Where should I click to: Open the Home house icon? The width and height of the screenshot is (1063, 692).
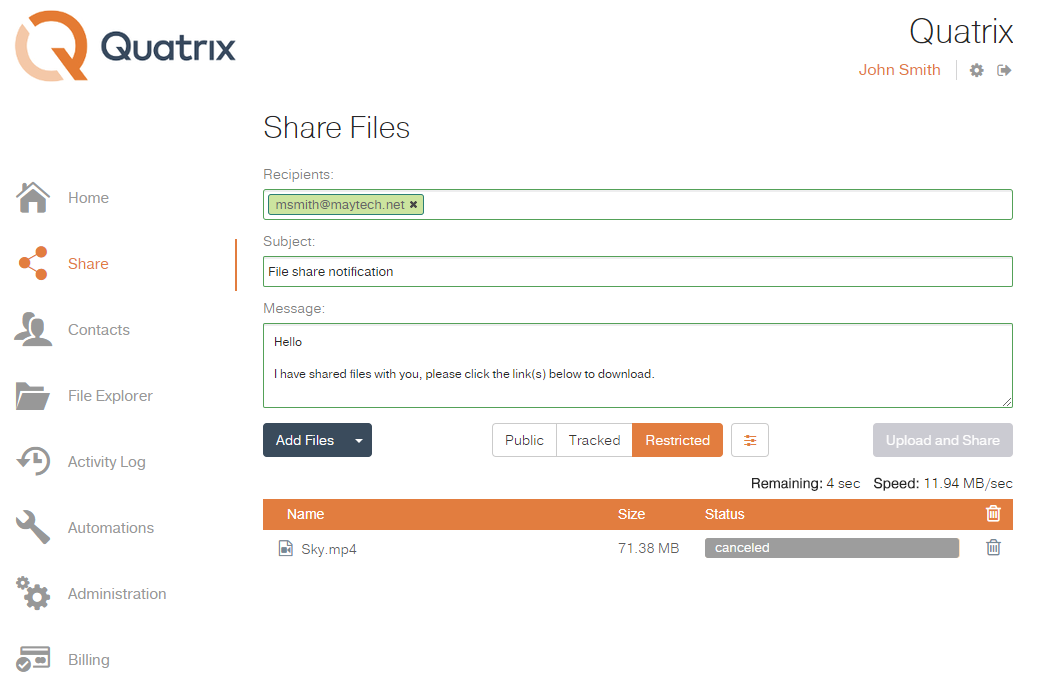tap(33, 197)
